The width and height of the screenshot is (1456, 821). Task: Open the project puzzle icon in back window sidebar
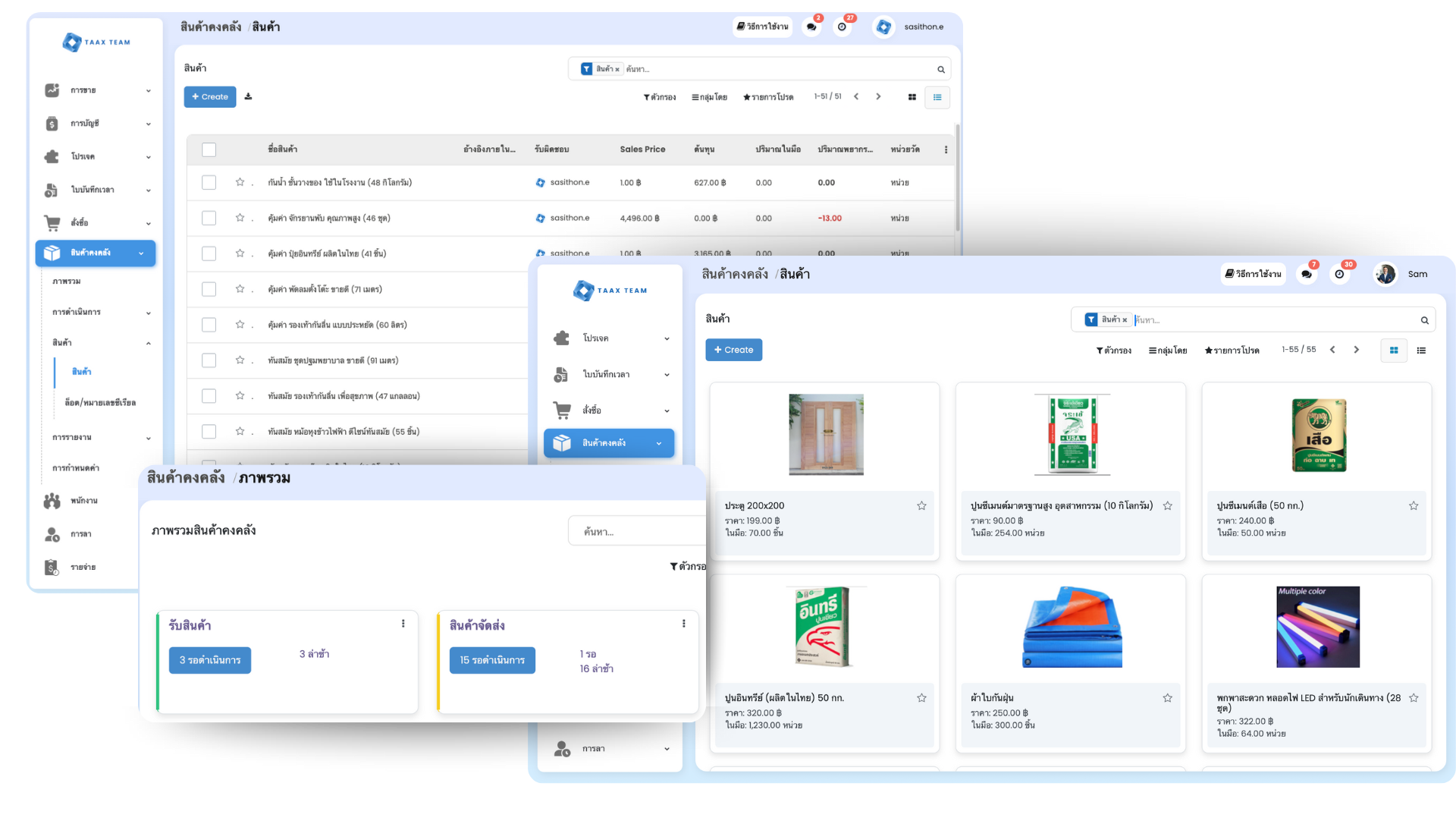(52, 156)
